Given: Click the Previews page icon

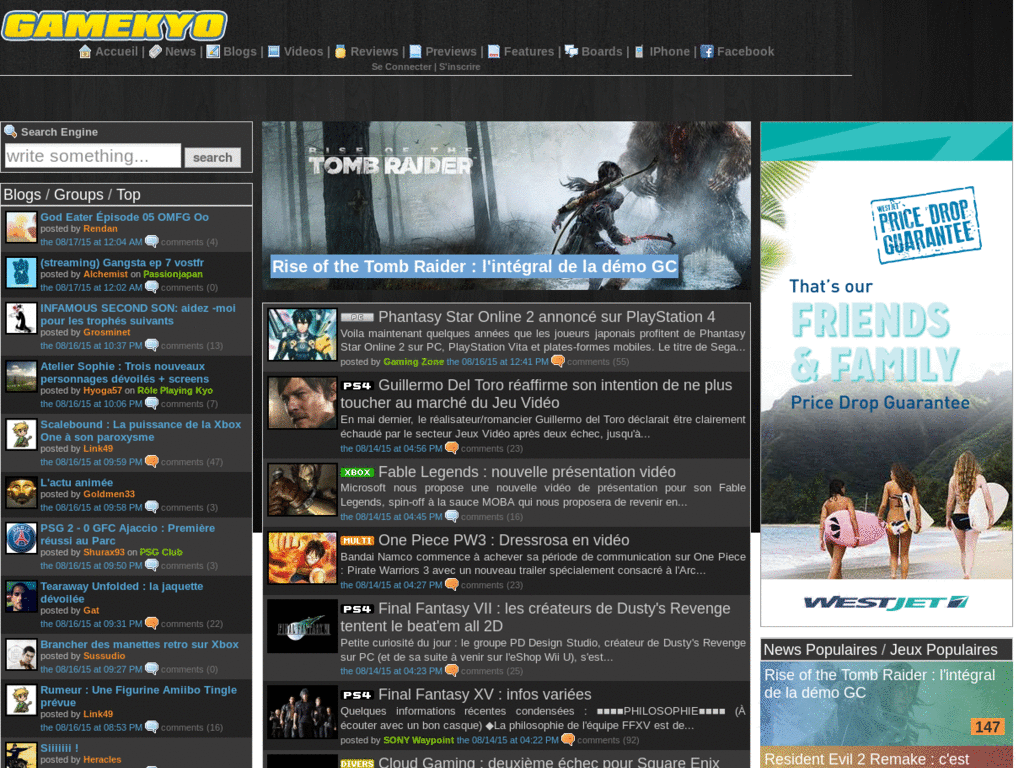Looking at the screenshot, I should [415, 52].
